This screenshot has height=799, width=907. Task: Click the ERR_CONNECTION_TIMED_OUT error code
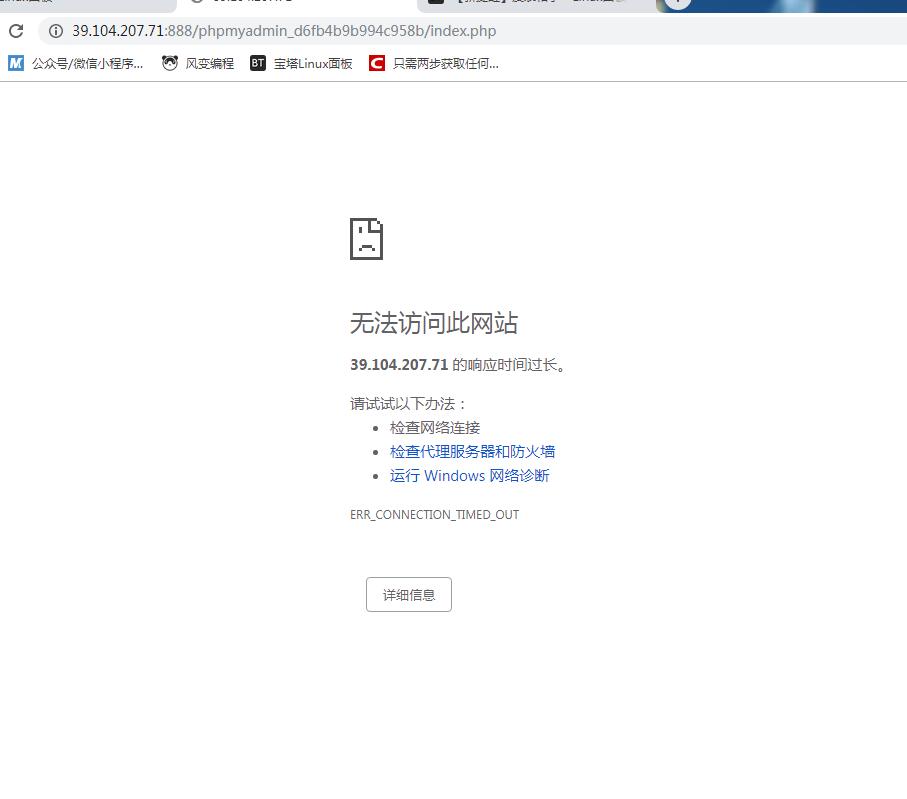(x=435, y=514)
